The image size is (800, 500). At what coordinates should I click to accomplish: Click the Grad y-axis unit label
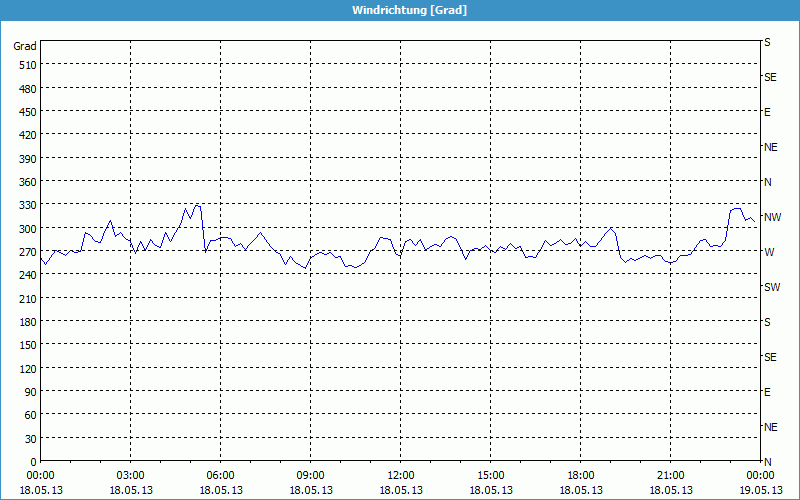click(x=25, y=46)
